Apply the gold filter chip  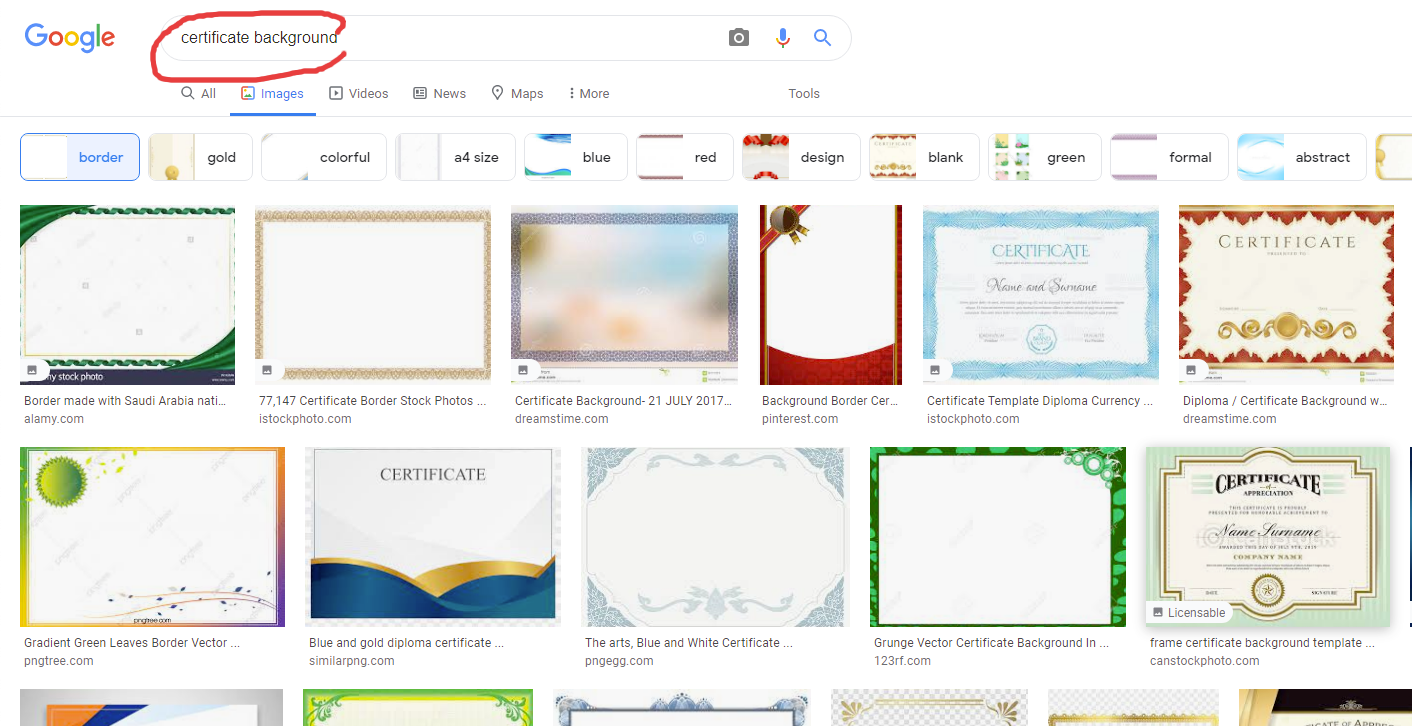click(200, 157)
